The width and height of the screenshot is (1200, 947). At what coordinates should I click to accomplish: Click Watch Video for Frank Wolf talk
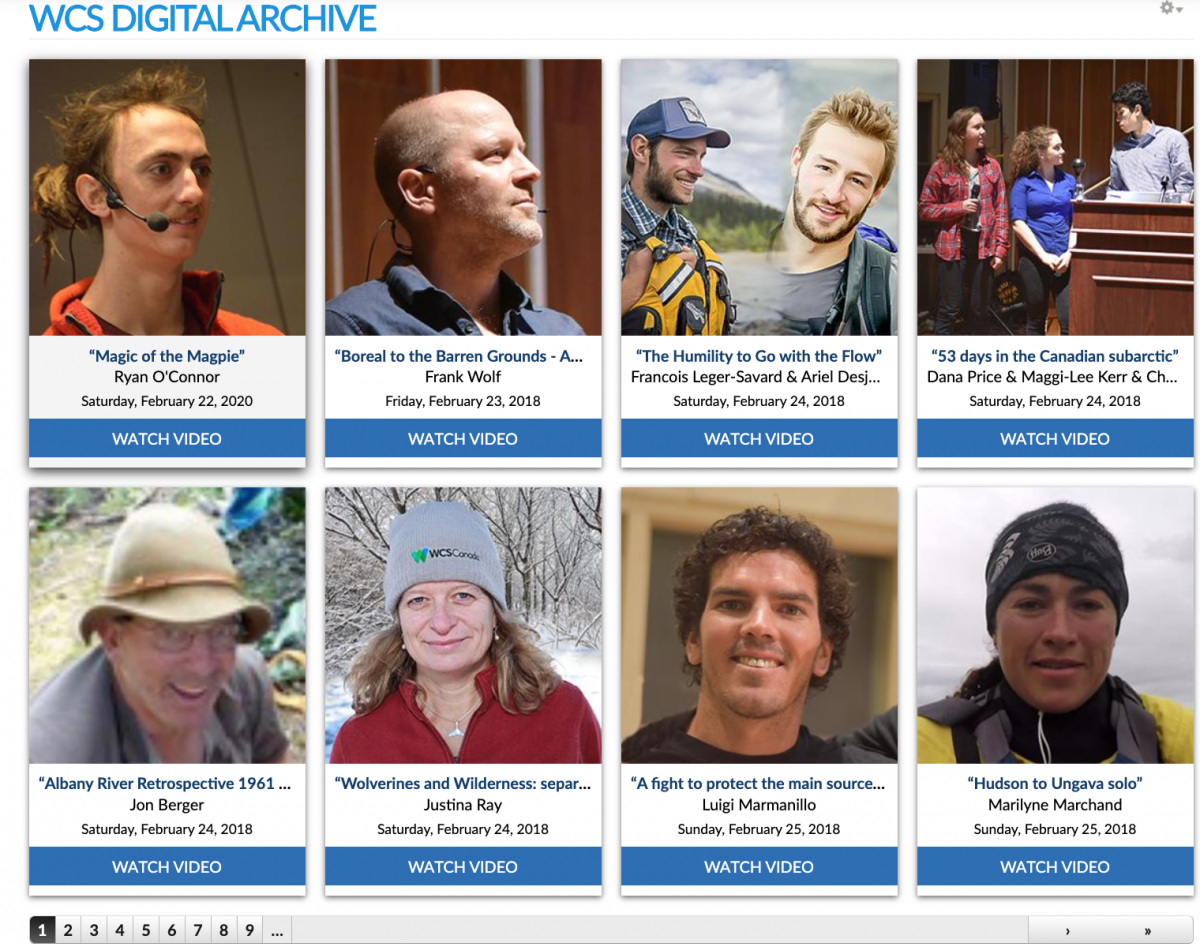[463, 438]
